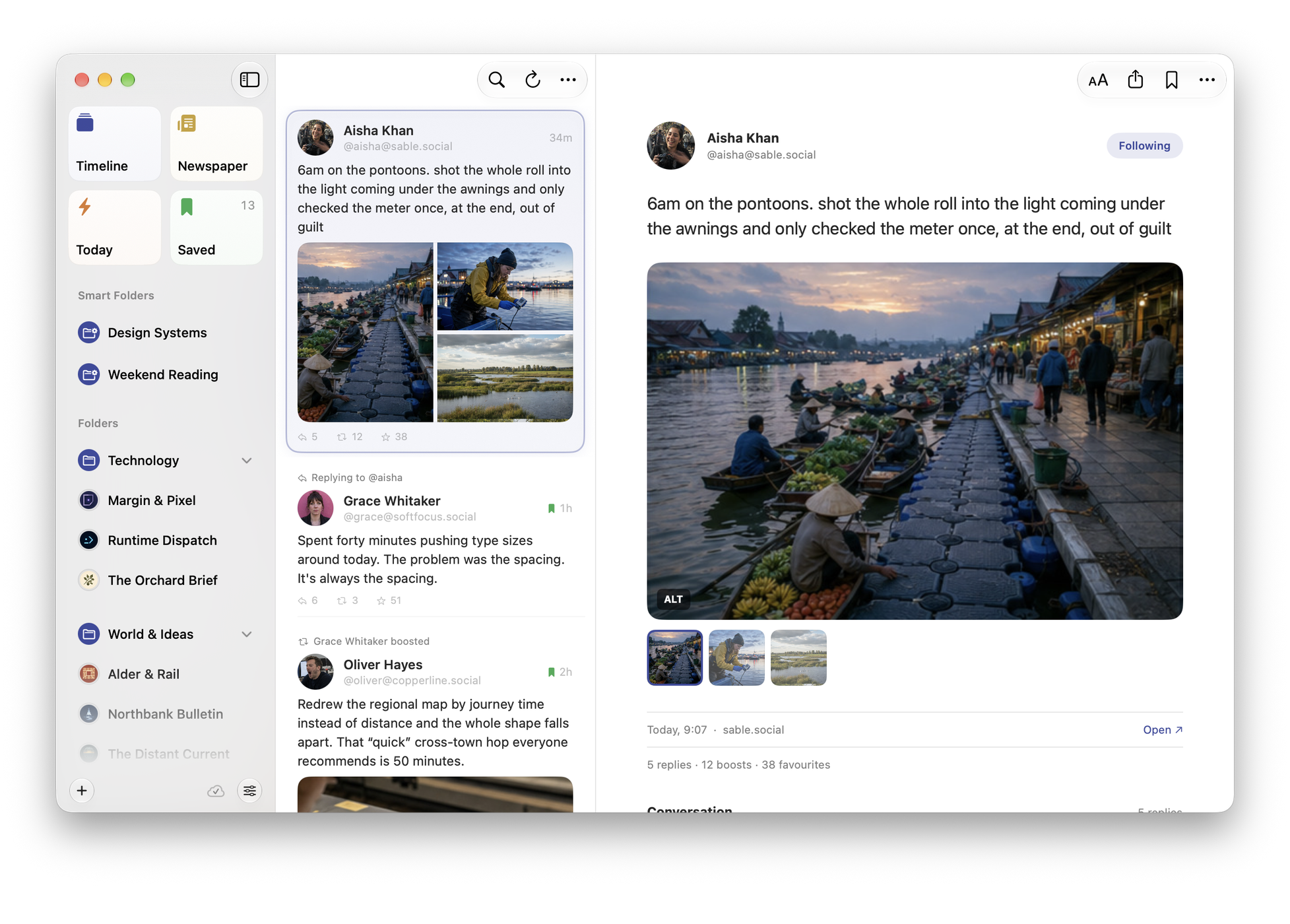Open more options in post list toolbar
The image size is (1290, 924).
568,80
